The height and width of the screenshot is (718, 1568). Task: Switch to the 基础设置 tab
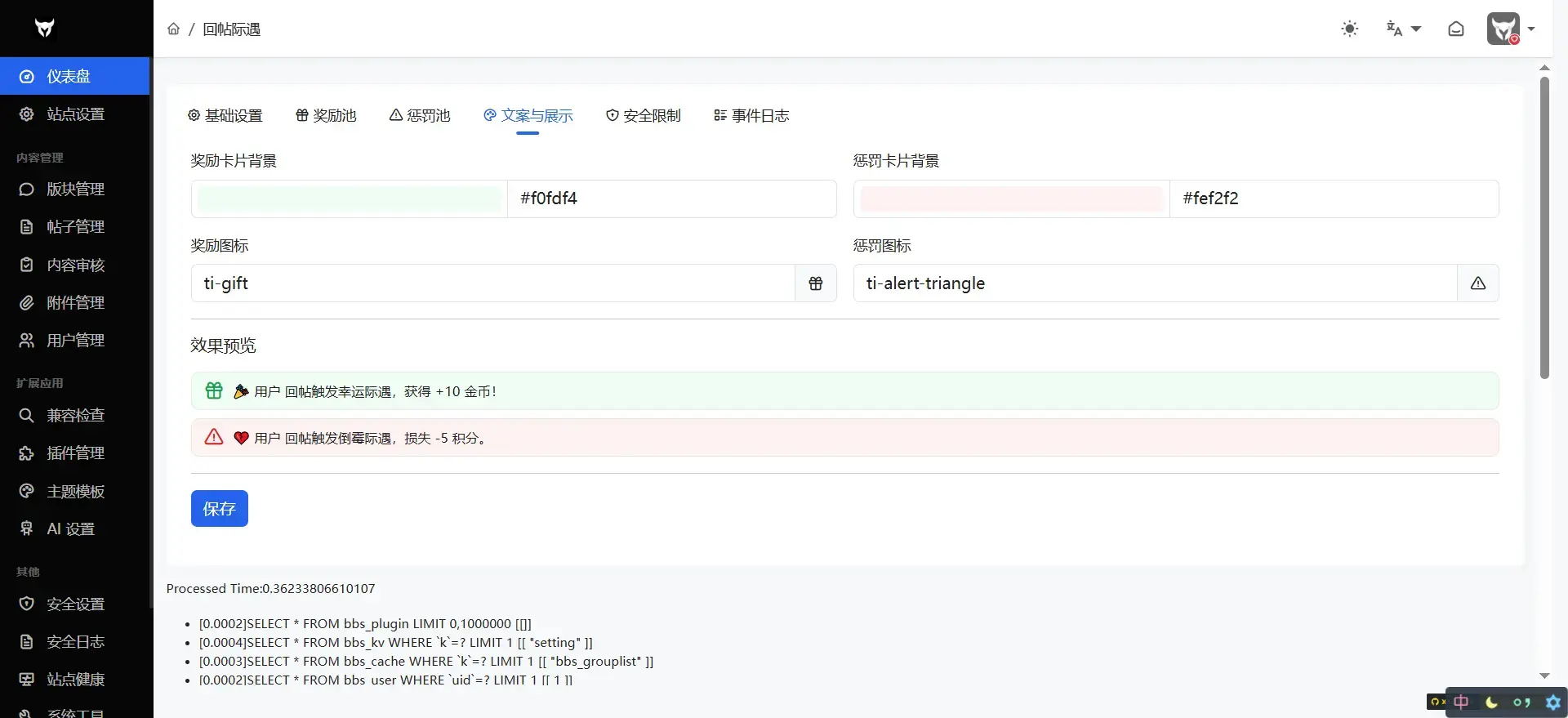tap(225, 116)
